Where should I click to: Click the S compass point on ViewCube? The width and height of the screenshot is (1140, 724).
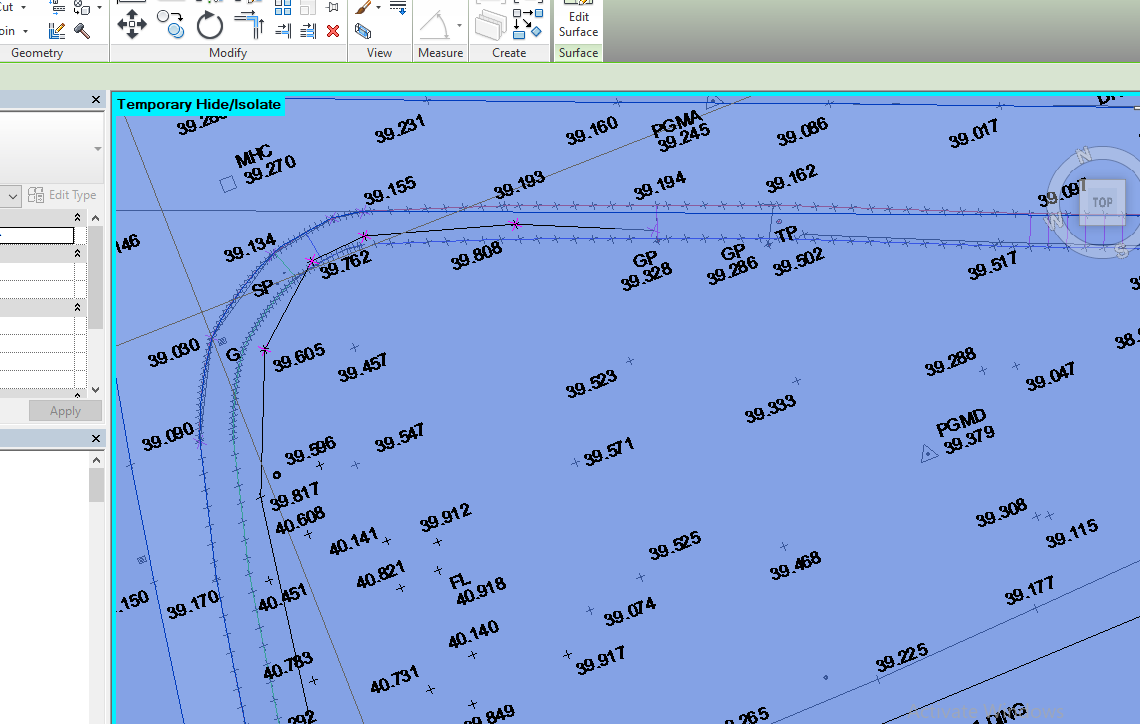point(1121,251)
